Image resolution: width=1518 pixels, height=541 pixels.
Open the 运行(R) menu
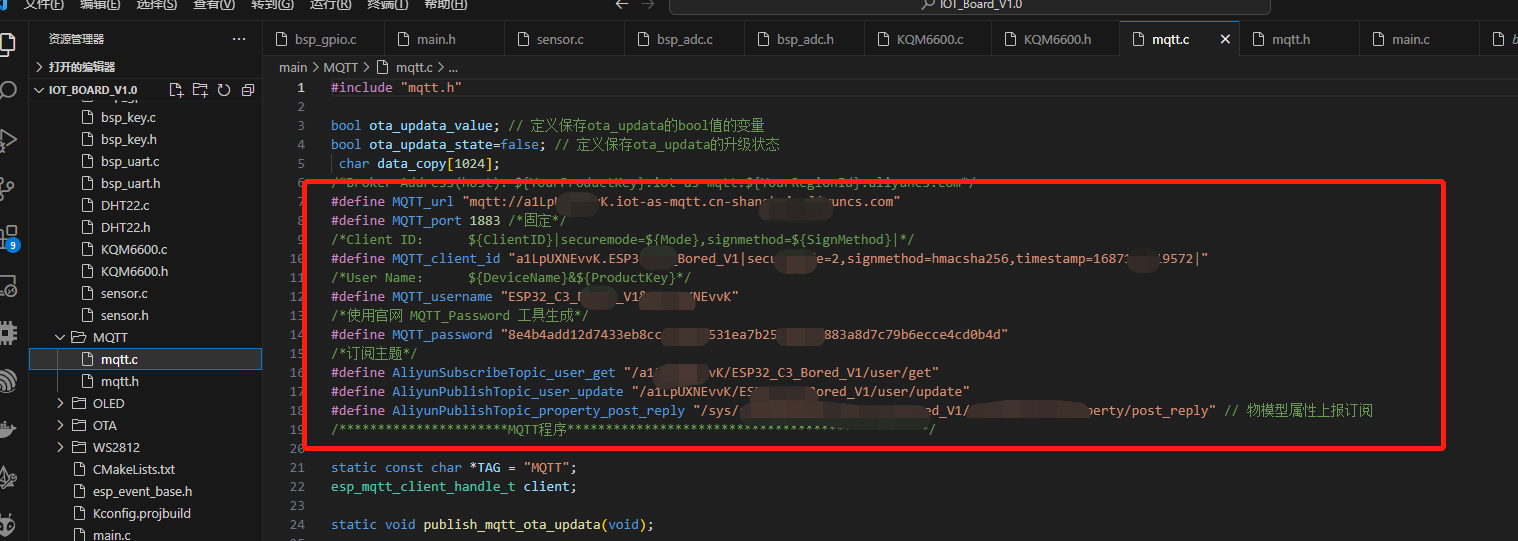[331, 5]
